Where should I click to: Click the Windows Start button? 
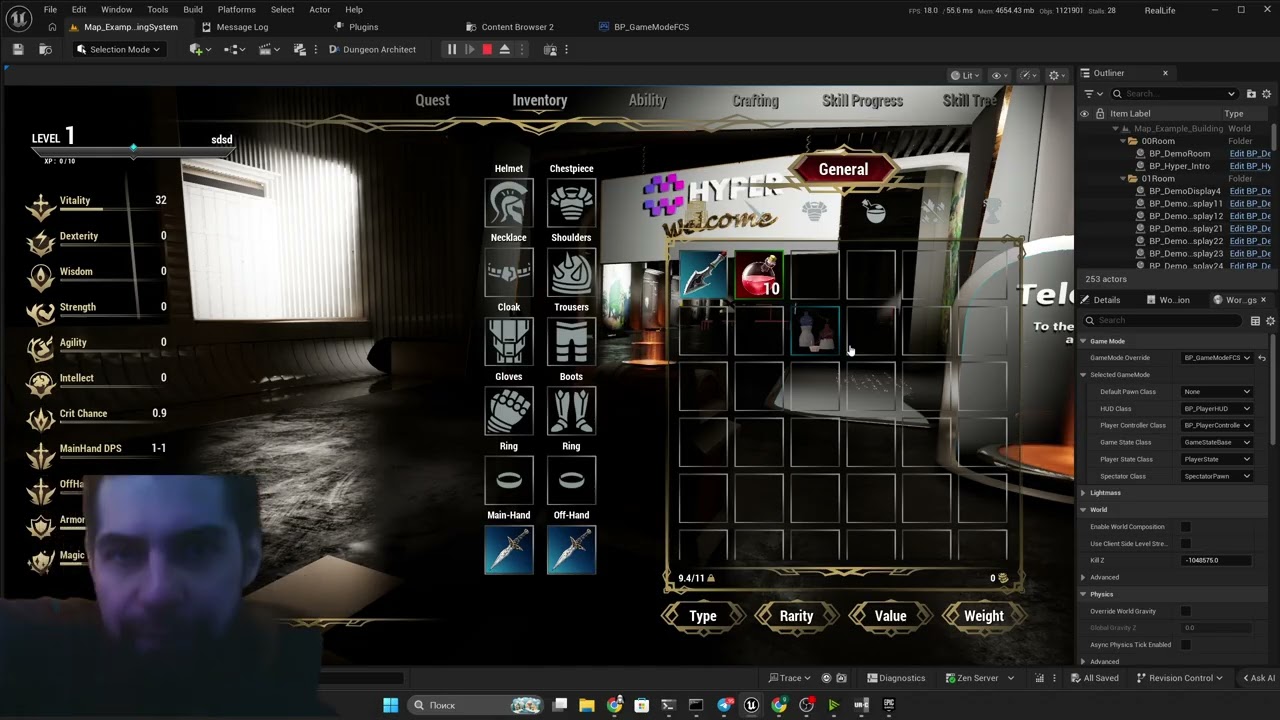pos(391,705)
